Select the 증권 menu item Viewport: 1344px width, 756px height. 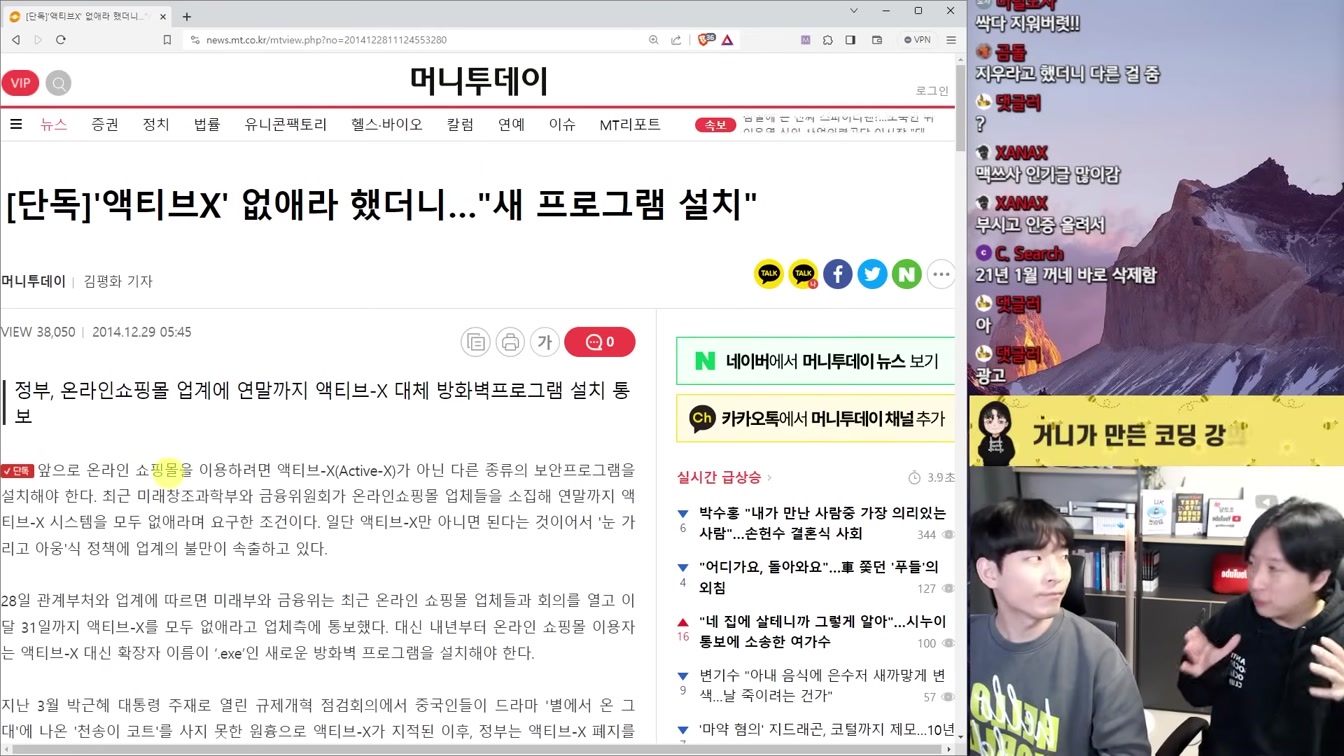coord(105,124)
